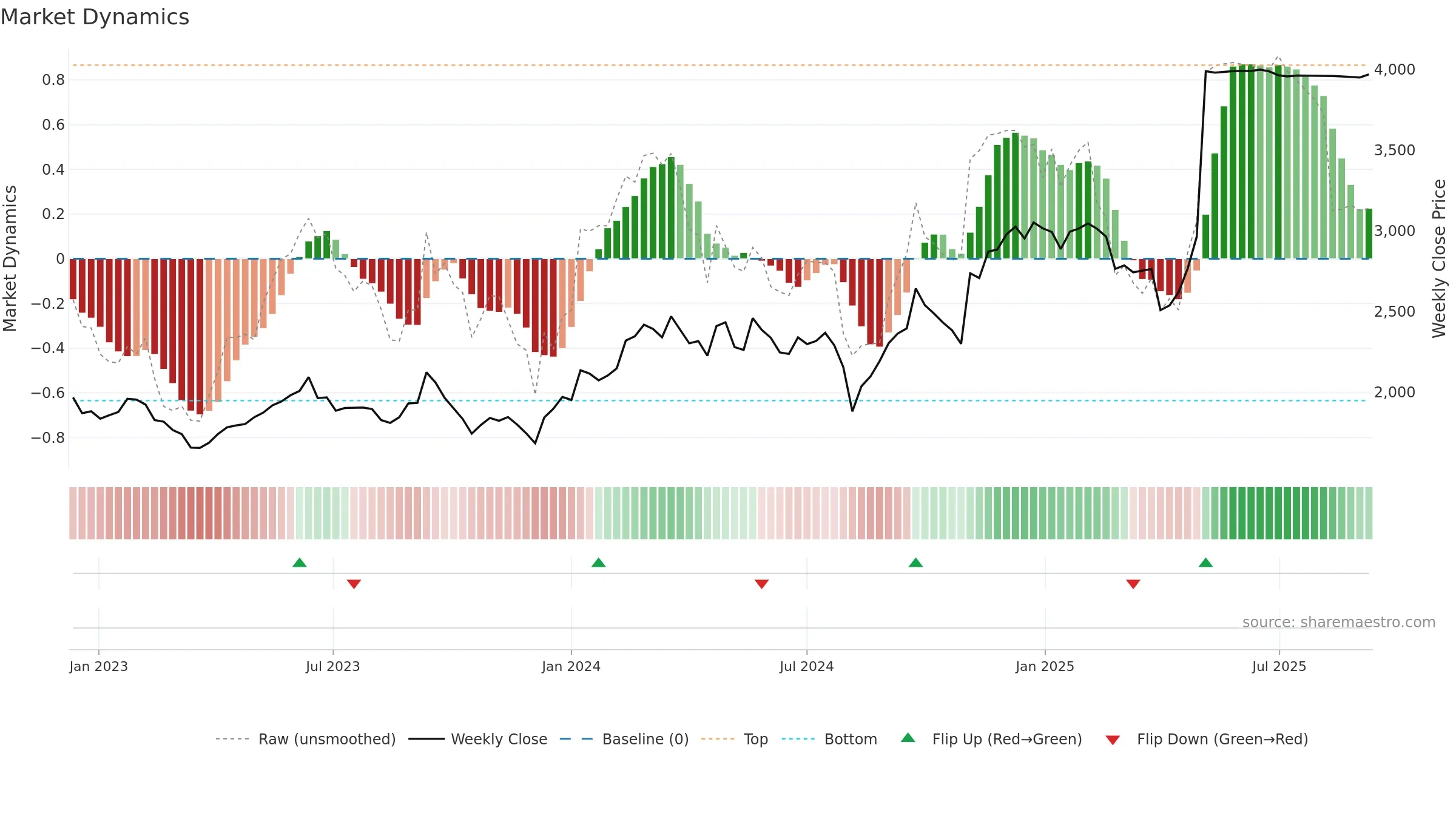This screenshot has width=1456, height=819.
Task: Click the Jul 2023 x-axis label
Action: coord(333,666)
